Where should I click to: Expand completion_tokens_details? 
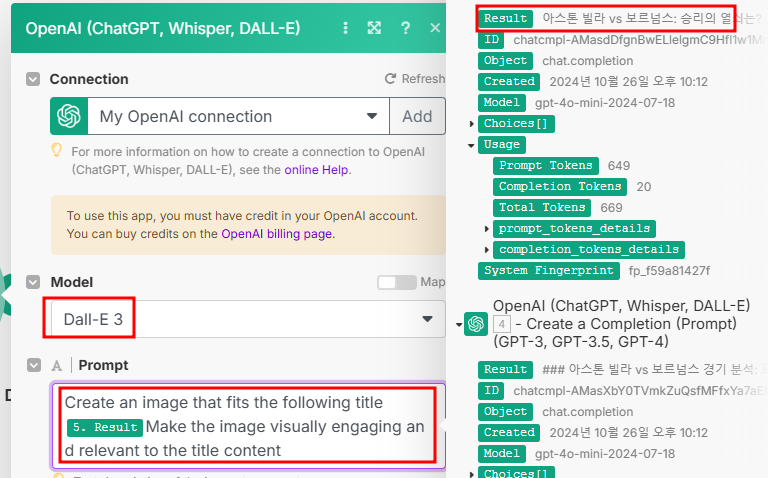[486, 250]
